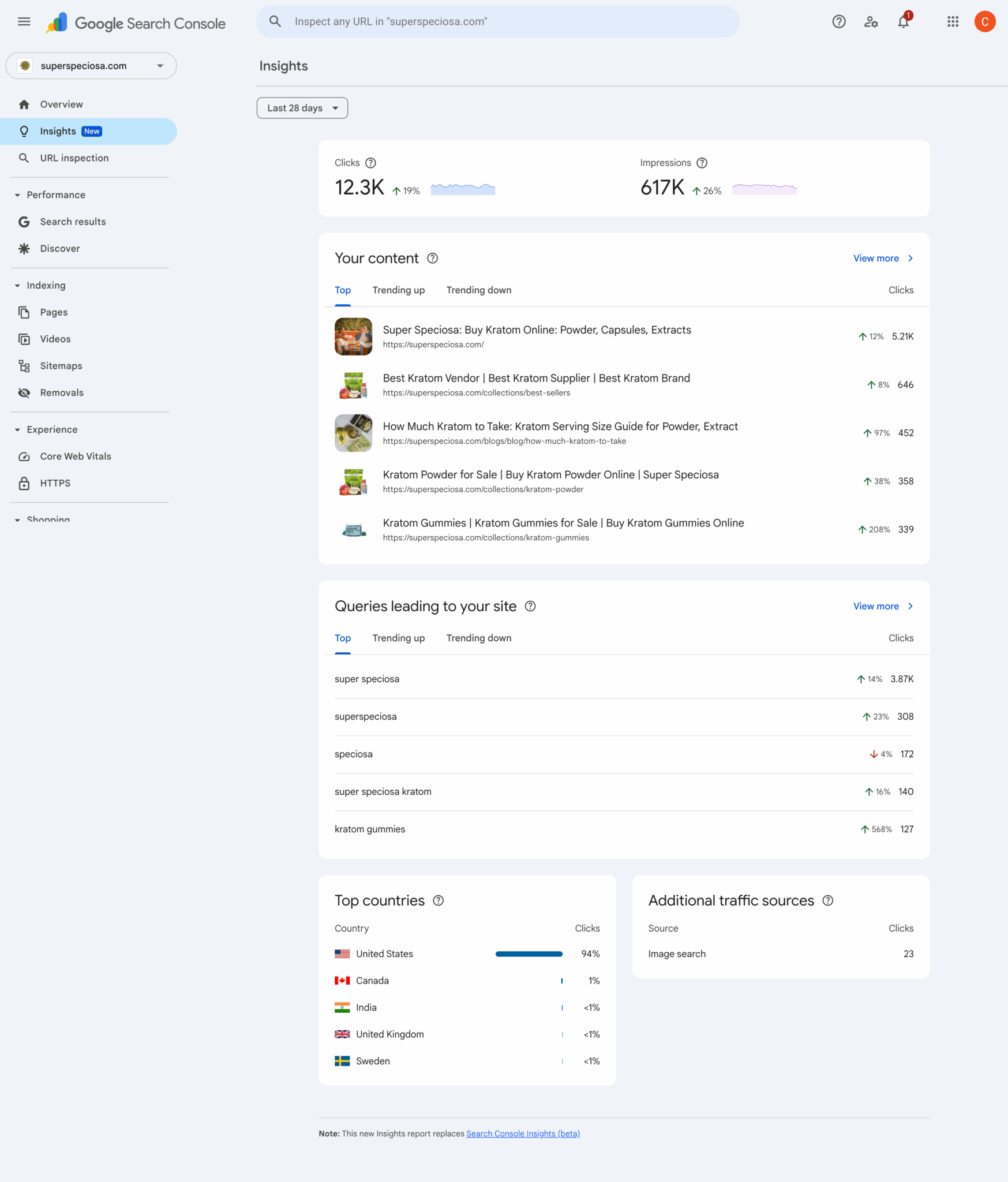Image resolution: width=1008 pixels, height=1182 pixels.
Task: Select Top tab in Queries section
Action: click(343, 638)
